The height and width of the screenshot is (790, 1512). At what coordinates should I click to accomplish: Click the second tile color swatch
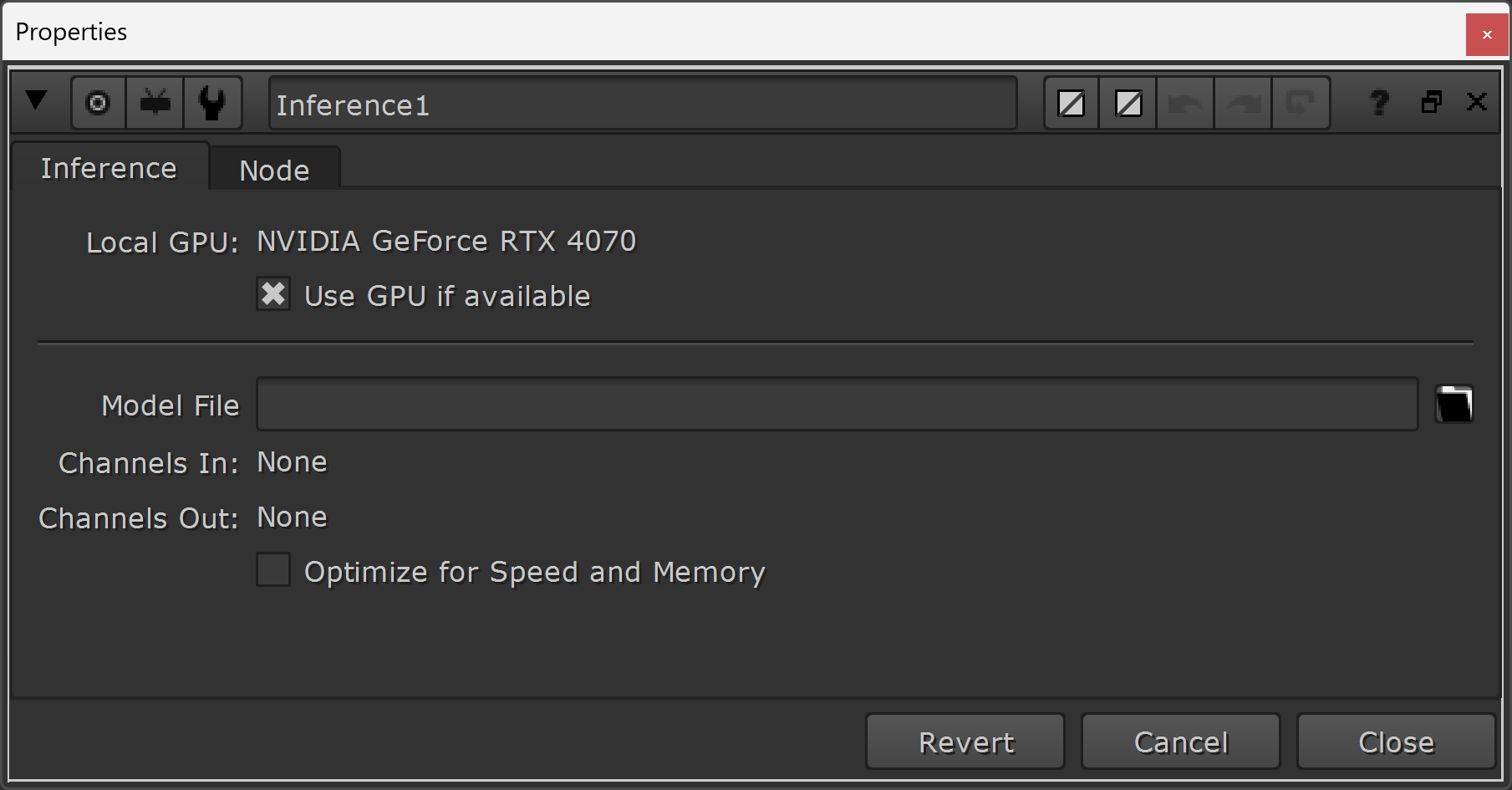1128,104
